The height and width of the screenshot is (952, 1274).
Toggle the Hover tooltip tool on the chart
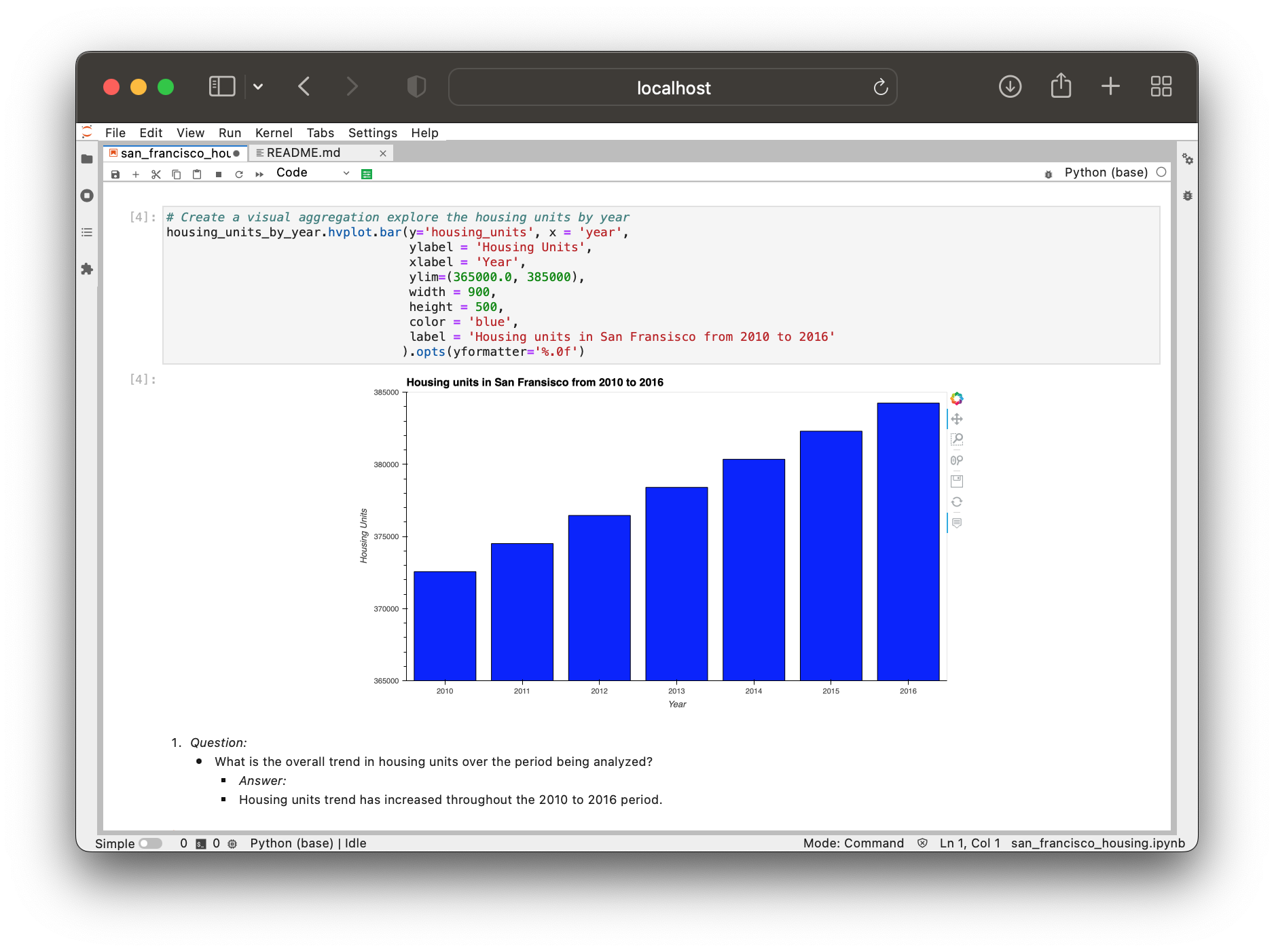(x=957, y=523)
